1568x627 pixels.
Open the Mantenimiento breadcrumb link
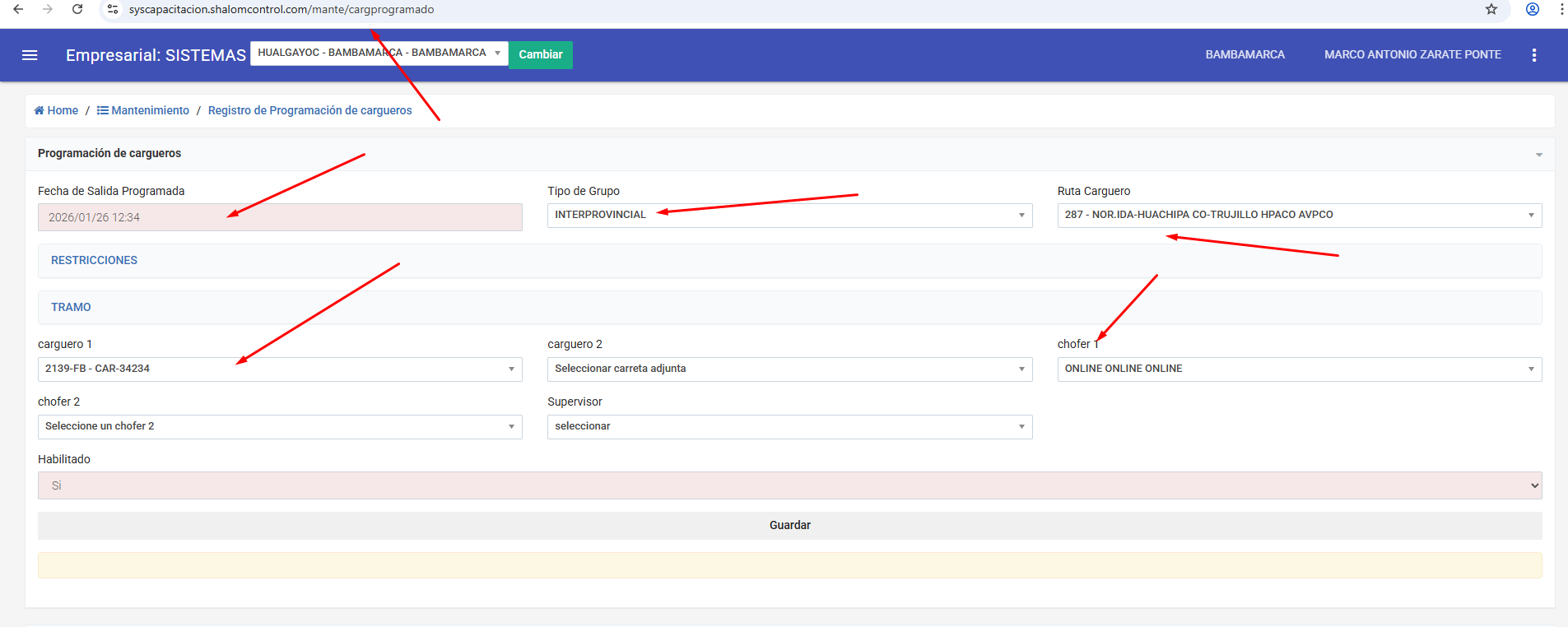coord(143,110)
